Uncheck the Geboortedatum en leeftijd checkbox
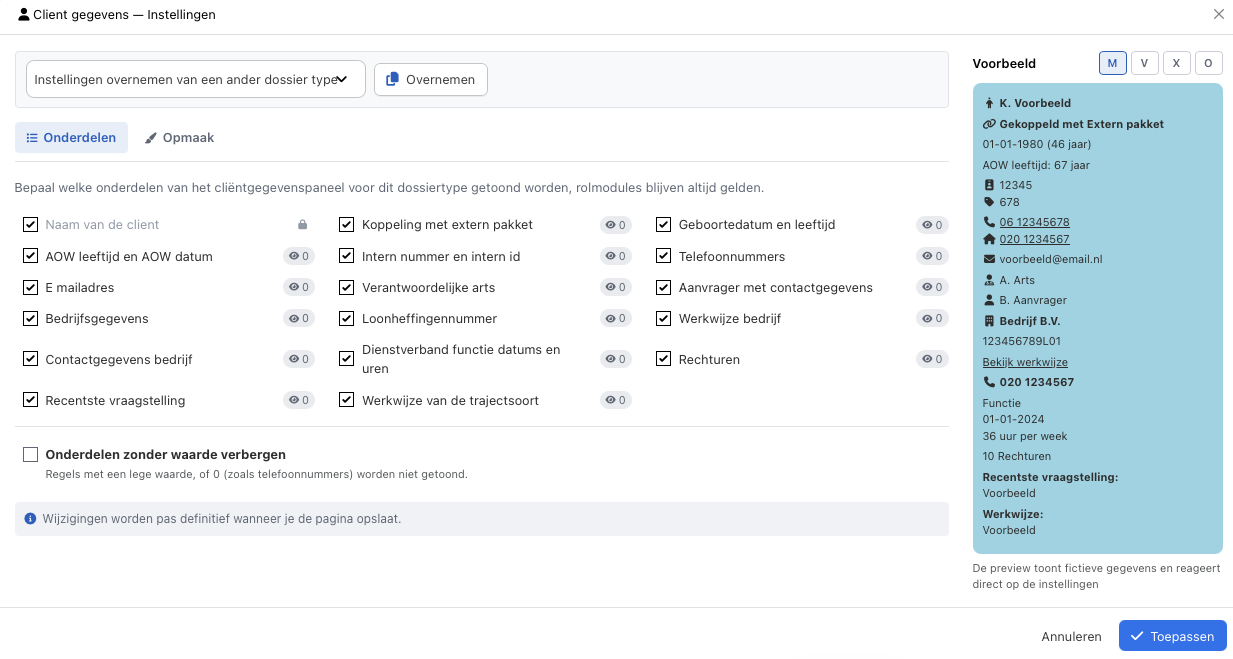 [x=663, y=225]
